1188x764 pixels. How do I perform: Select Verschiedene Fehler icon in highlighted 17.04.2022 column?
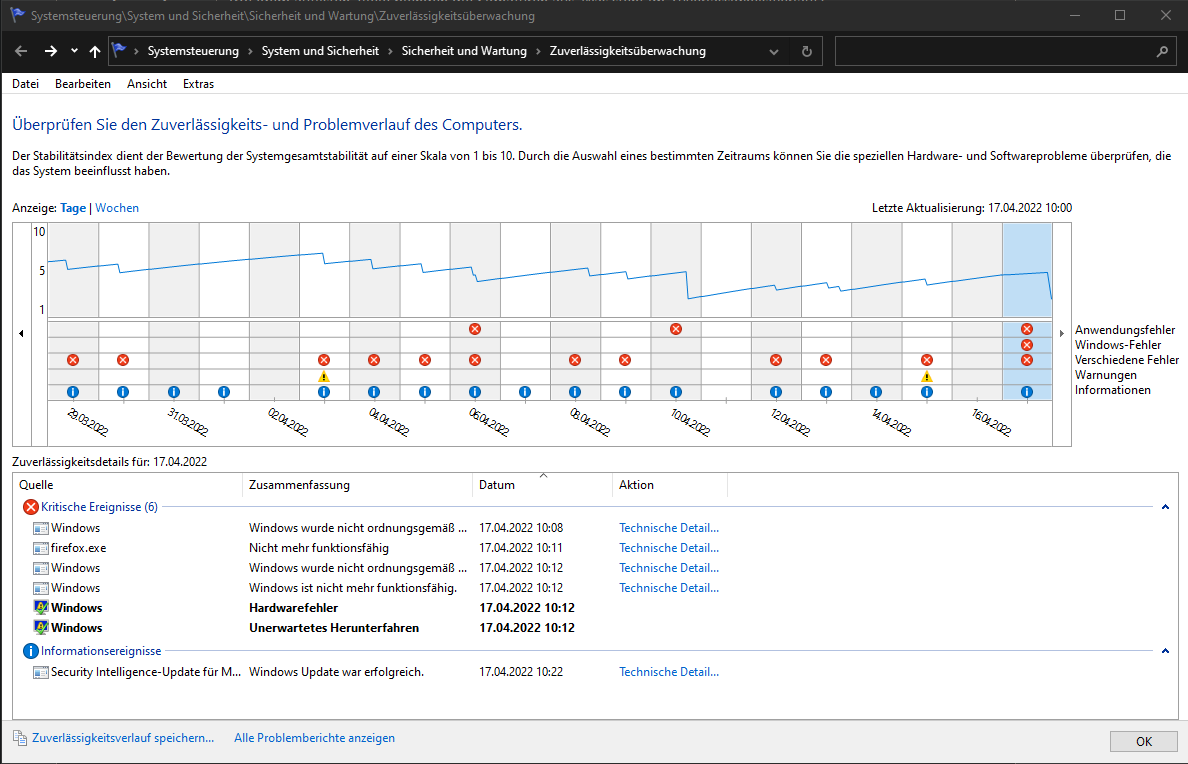point(1027,360)
